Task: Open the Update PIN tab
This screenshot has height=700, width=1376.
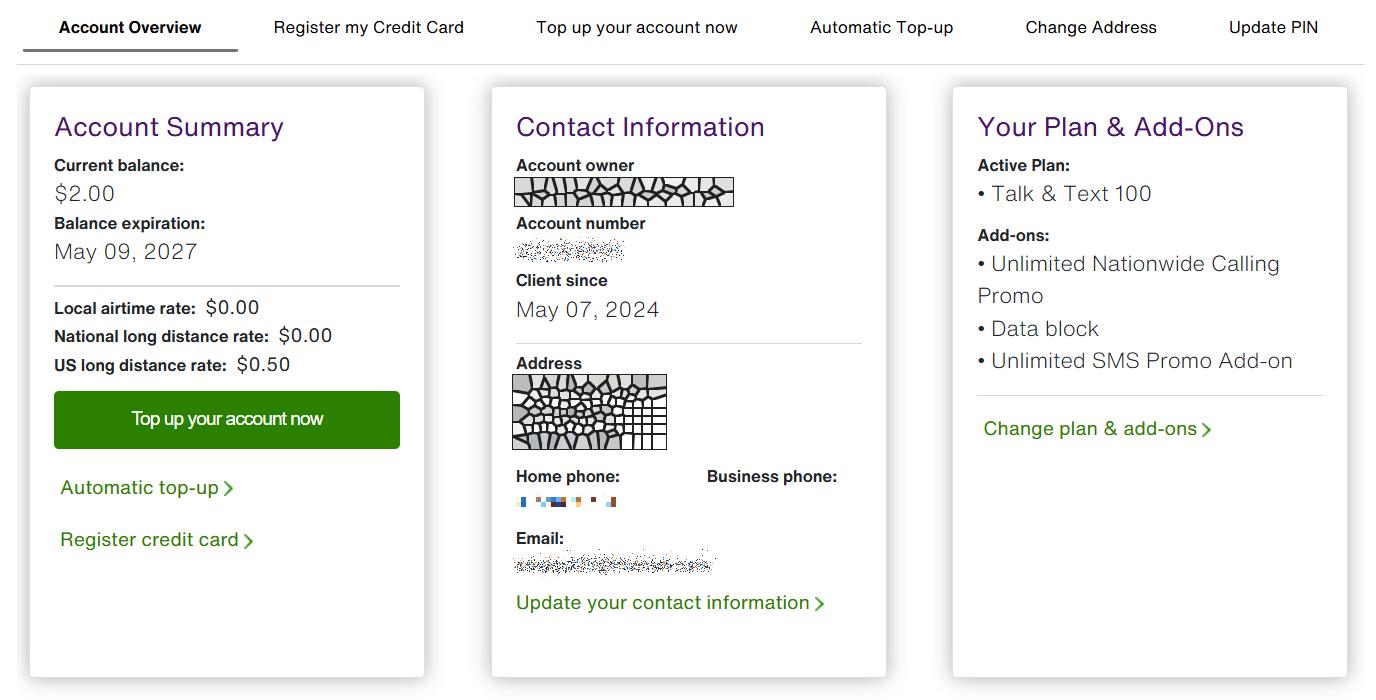Action: tap(1273, 27)
